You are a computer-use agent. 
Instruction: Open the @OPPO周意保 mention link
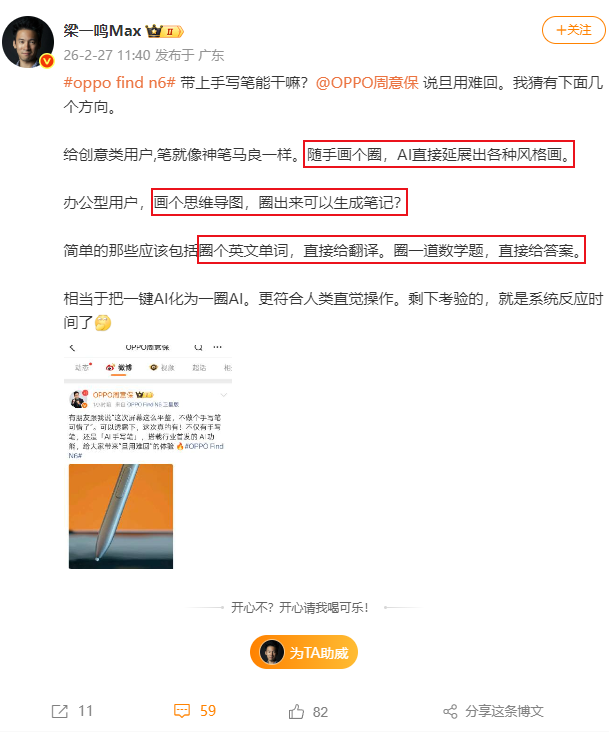click(367, 83)
